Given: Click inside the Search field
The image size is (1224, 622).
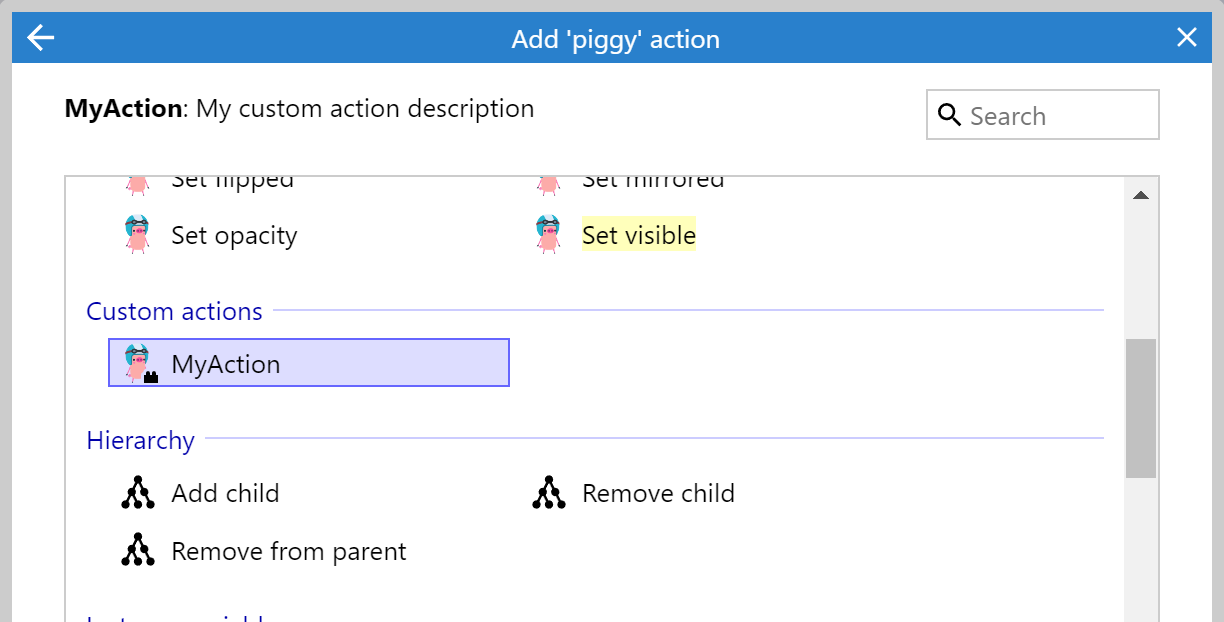Looking at the screenshot, I should (1050, 115).
